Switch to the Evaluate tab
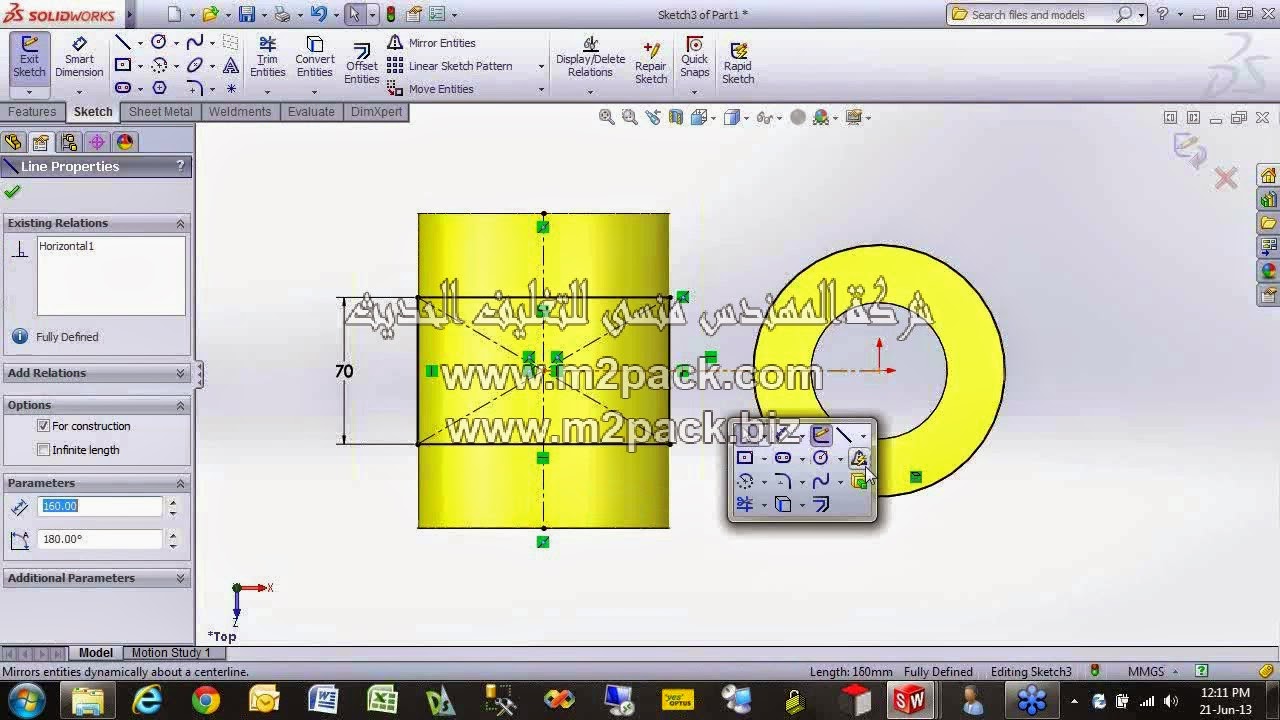1280x720 pixels. click(311, 112)
